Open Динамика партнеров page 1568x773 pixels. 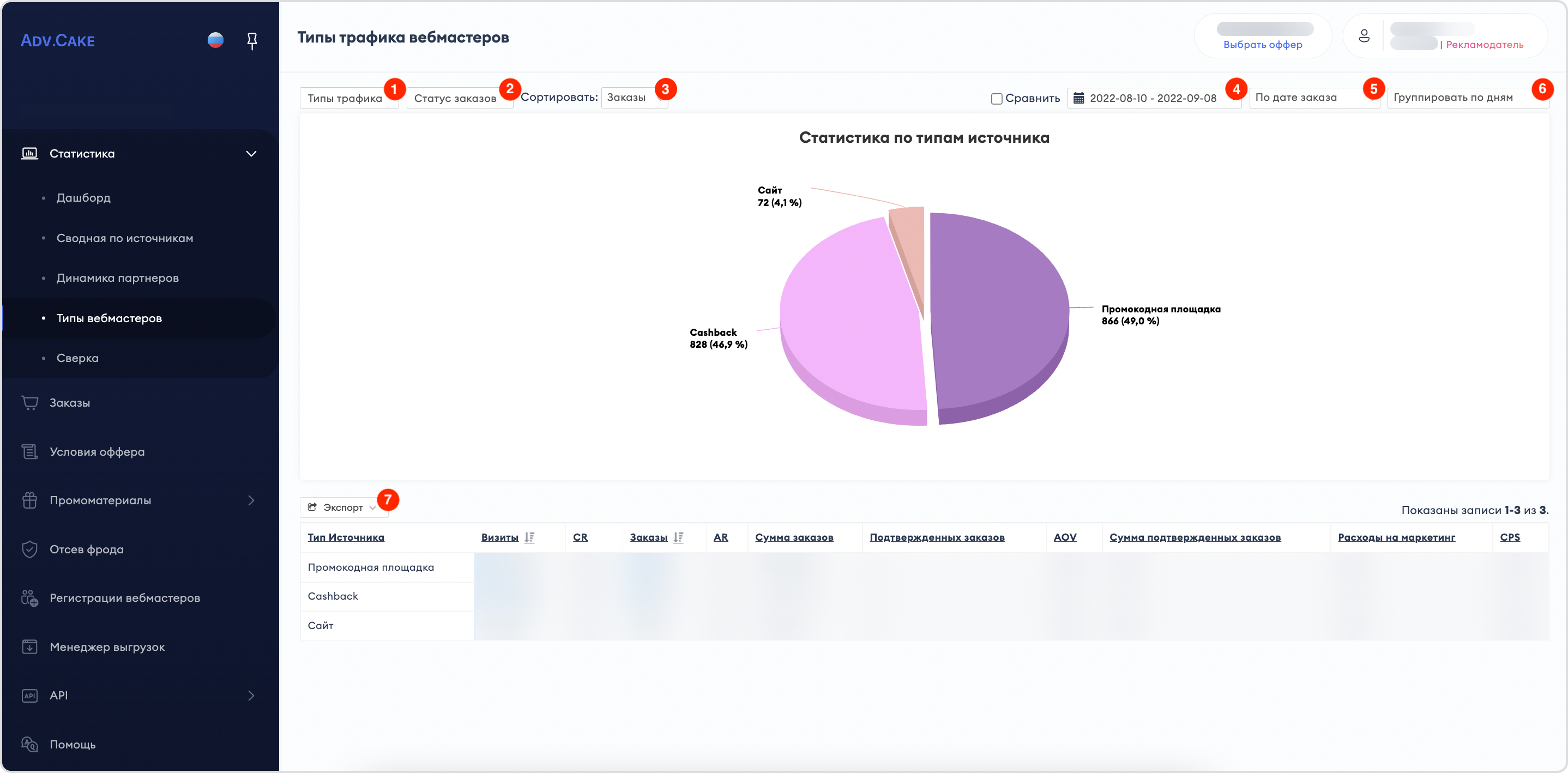(x=117, y=278)
